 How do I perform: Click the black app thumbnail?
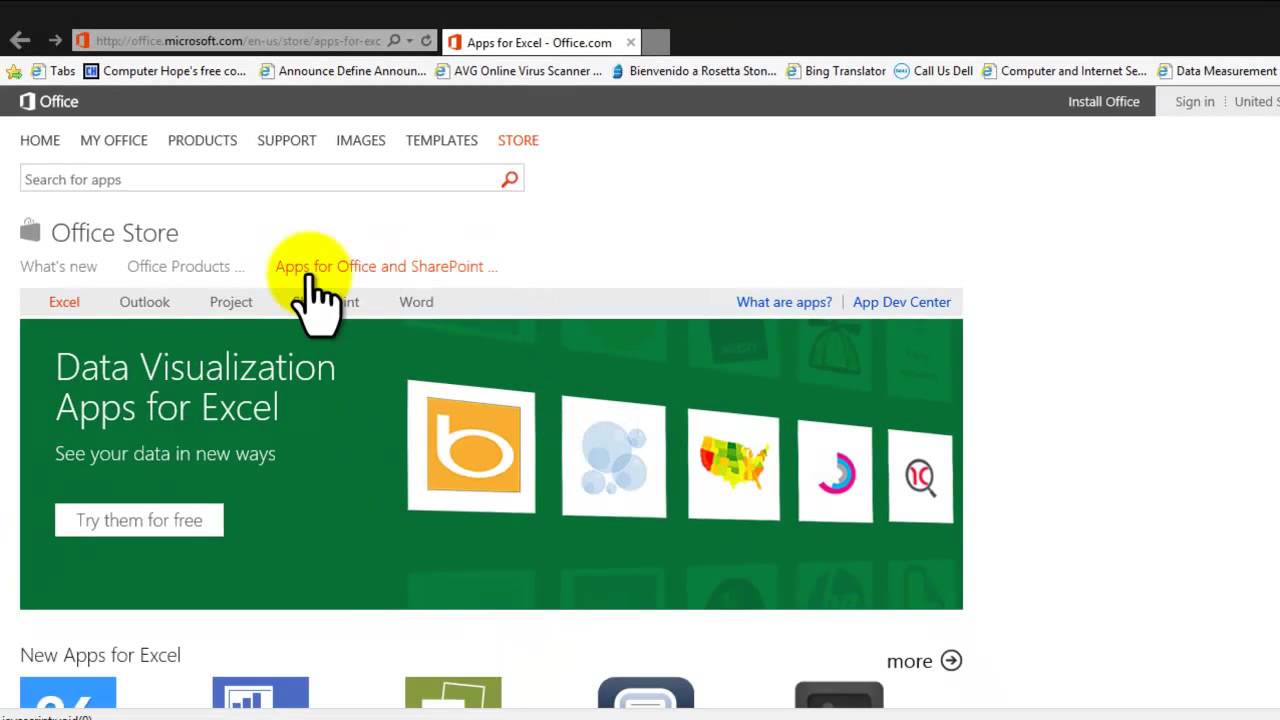pos(838,695)
